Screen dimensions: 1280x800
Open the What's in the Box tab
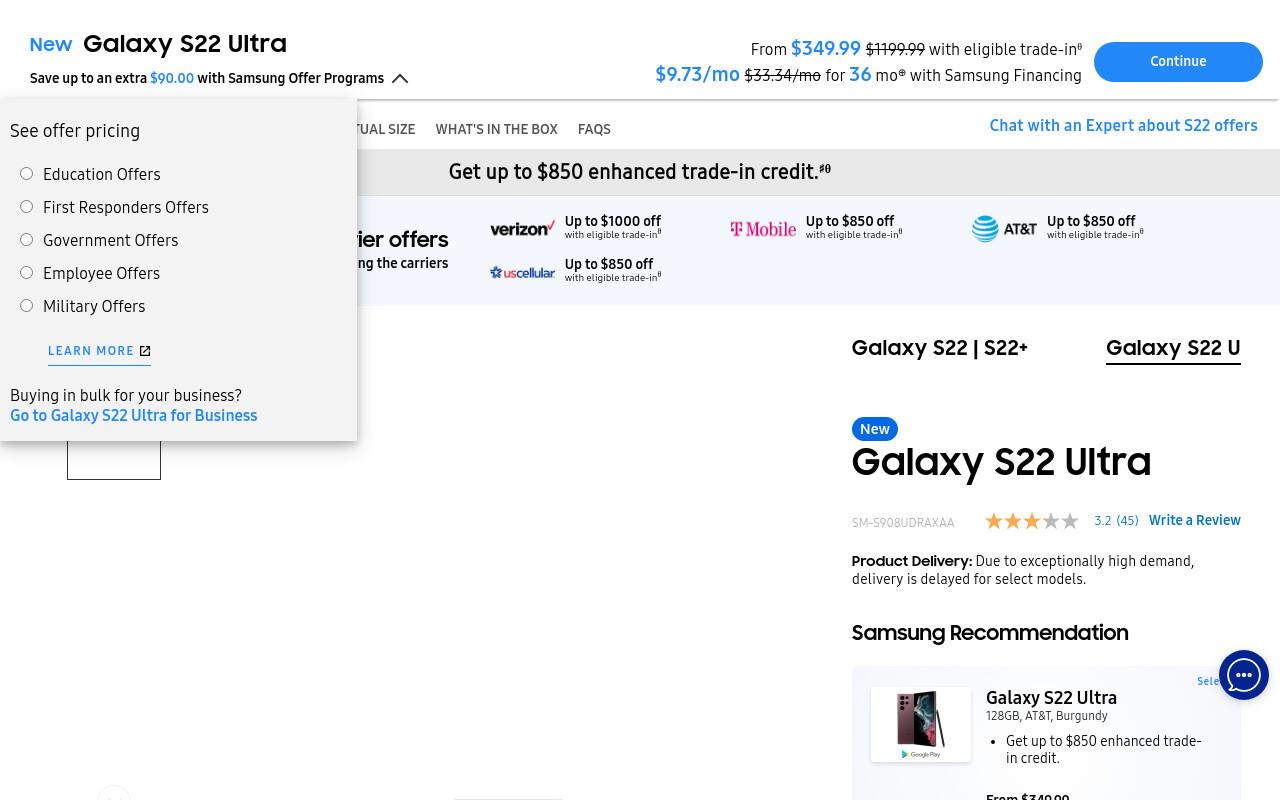point(496,130)
